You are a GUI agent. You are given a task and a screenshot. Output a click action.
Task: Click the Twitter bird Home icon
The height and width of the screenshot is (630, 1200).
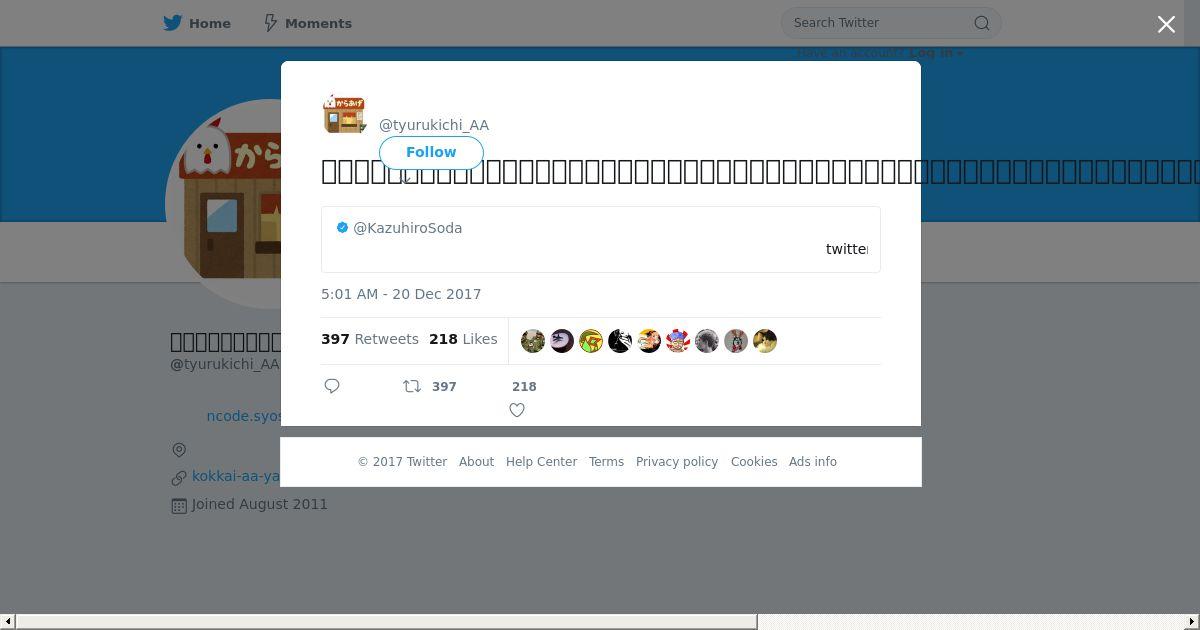(x=173, y=23)
